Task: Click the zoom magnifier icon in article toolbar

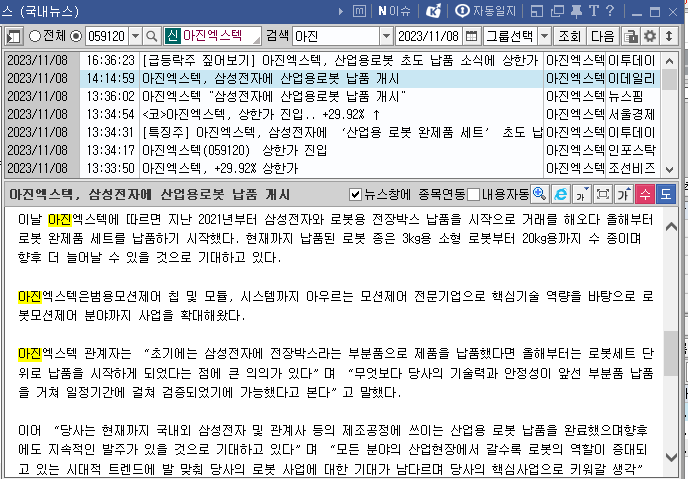Action: pos(539,194)
